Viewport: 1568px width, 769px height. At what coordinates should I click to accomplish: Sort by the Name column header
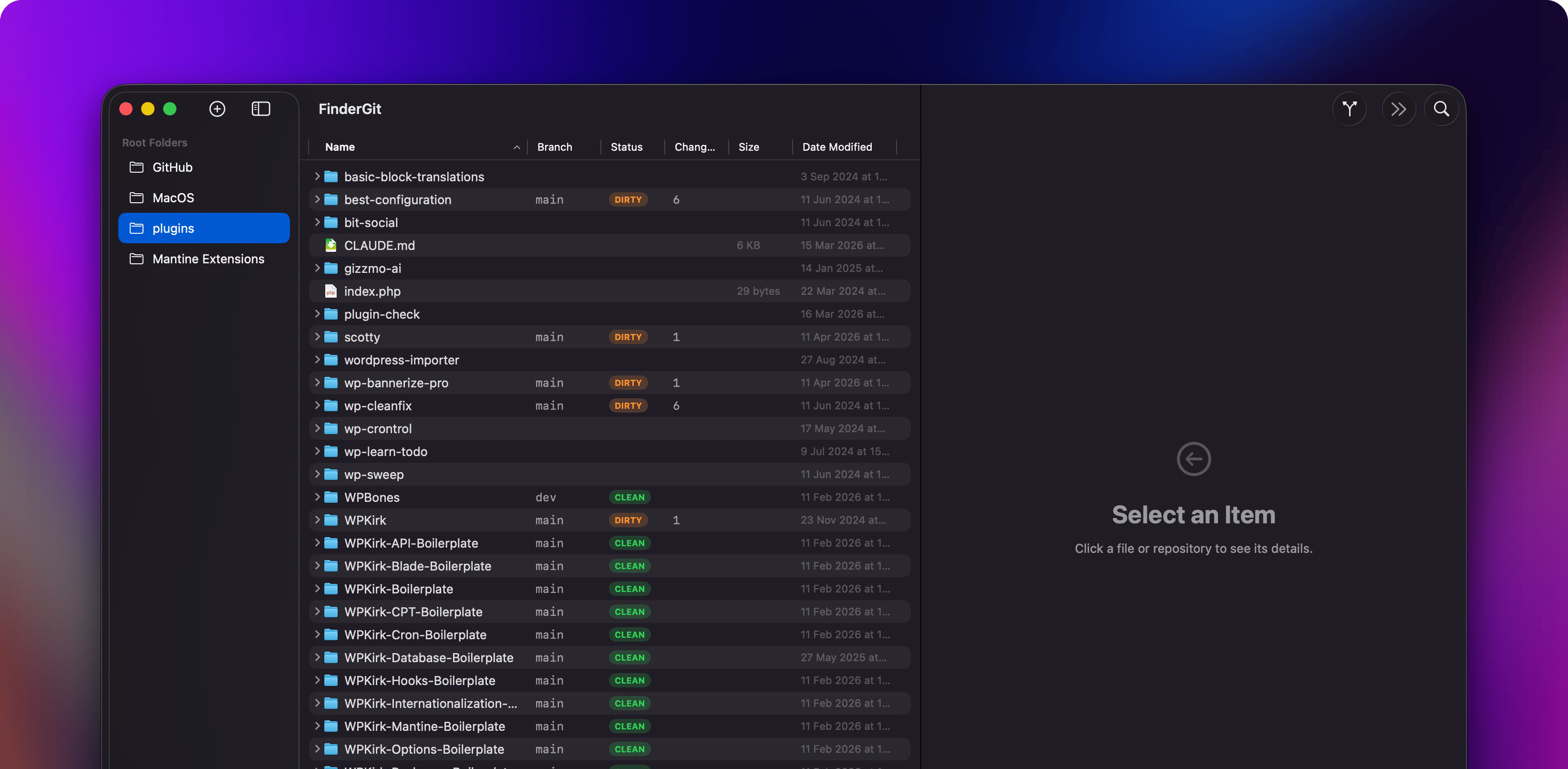(x=340, y=147)
